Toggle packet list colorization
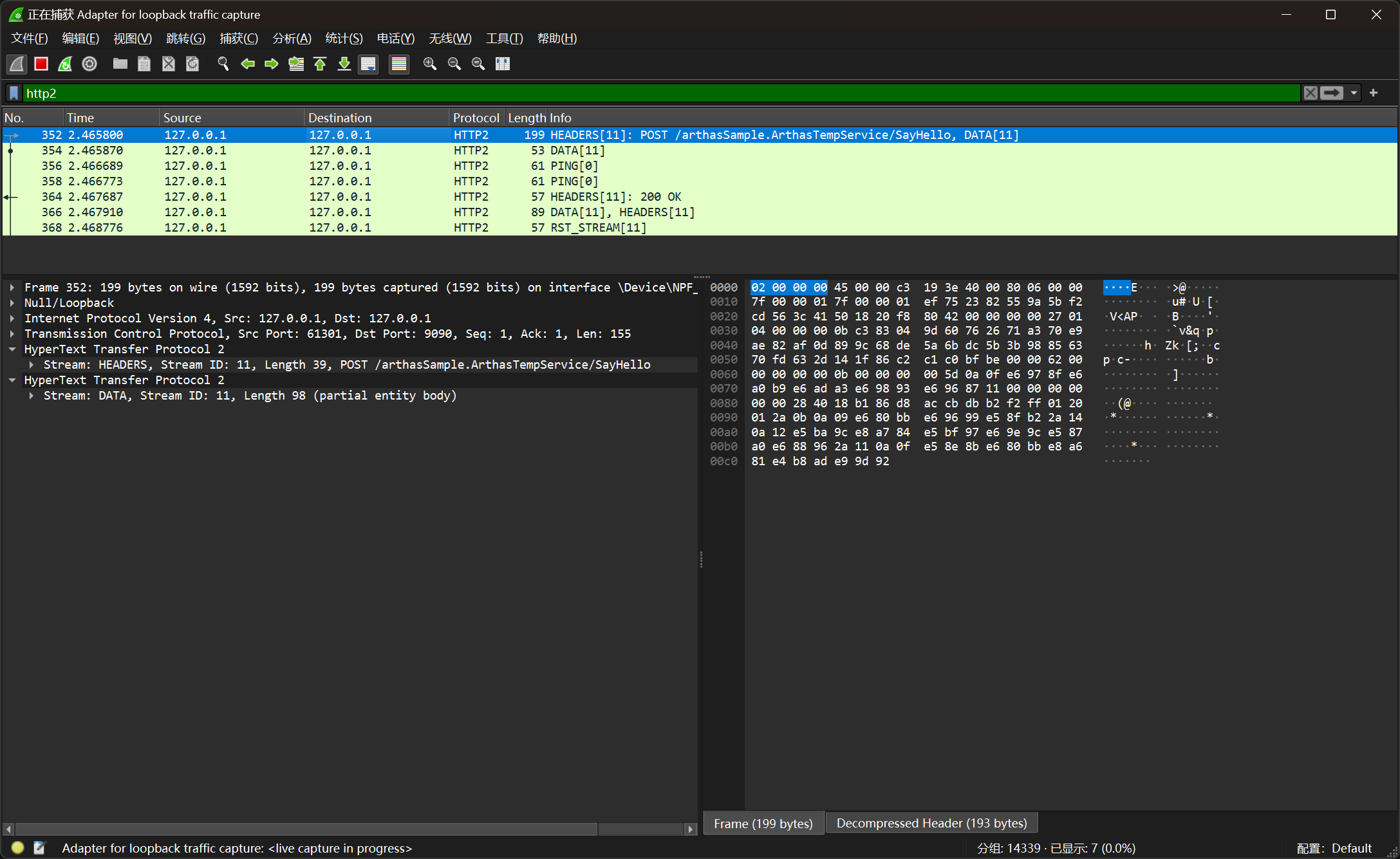The image size is (1400, 859). pyautogui.click(x=399, y=64)
